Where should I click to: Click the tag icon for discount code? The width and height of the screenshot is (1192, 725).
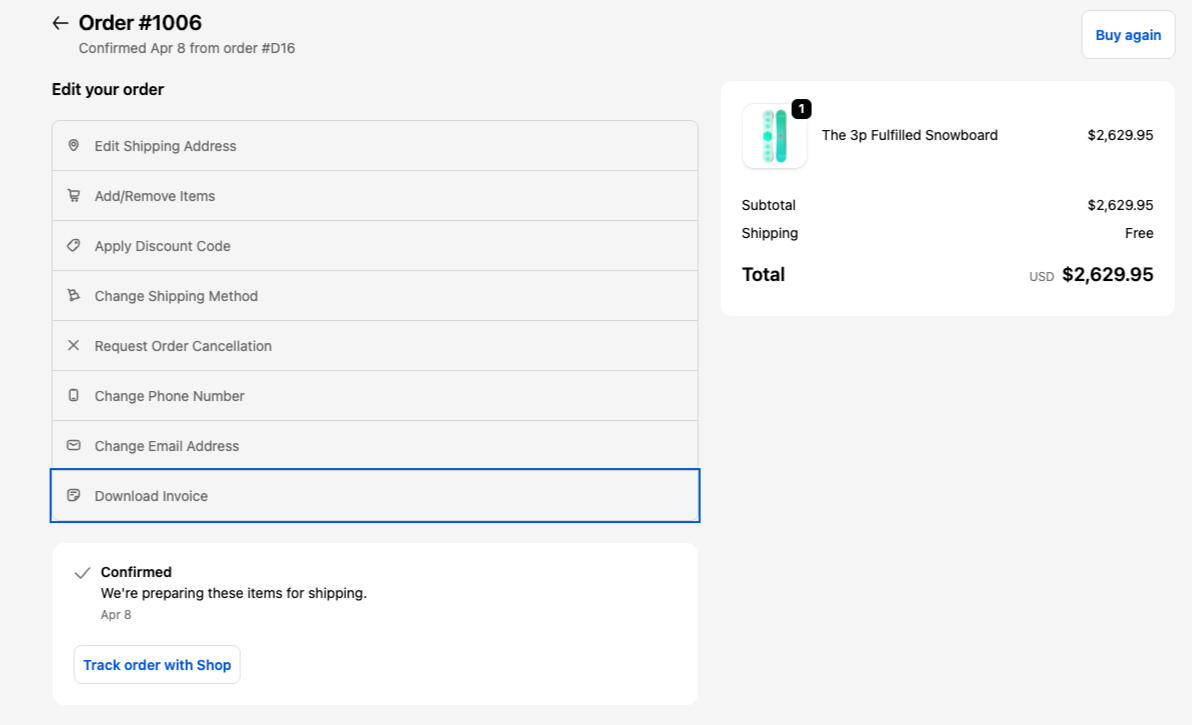pyautogui.click(x=73, y=246)
